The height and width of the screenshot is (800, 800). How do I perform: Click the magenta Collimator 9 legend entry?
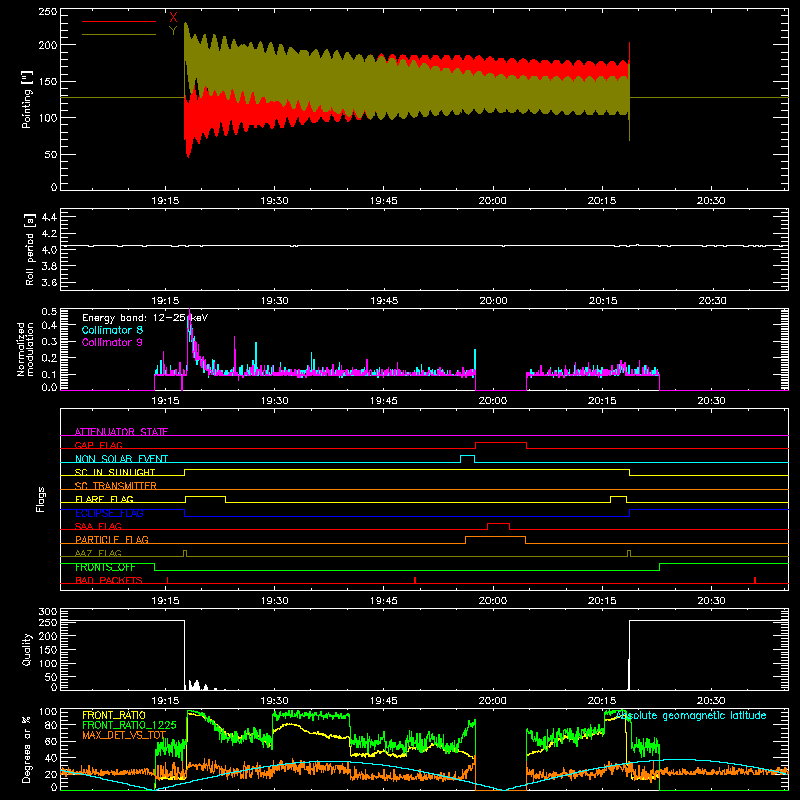tap(112, 342)
